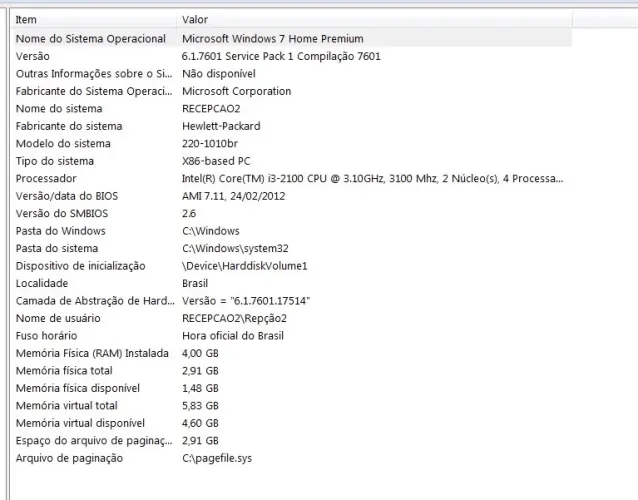This screenshot has height=500, width=638.
Task: Click value "C:\pagefile.sys"
Action: coord(217,459)
